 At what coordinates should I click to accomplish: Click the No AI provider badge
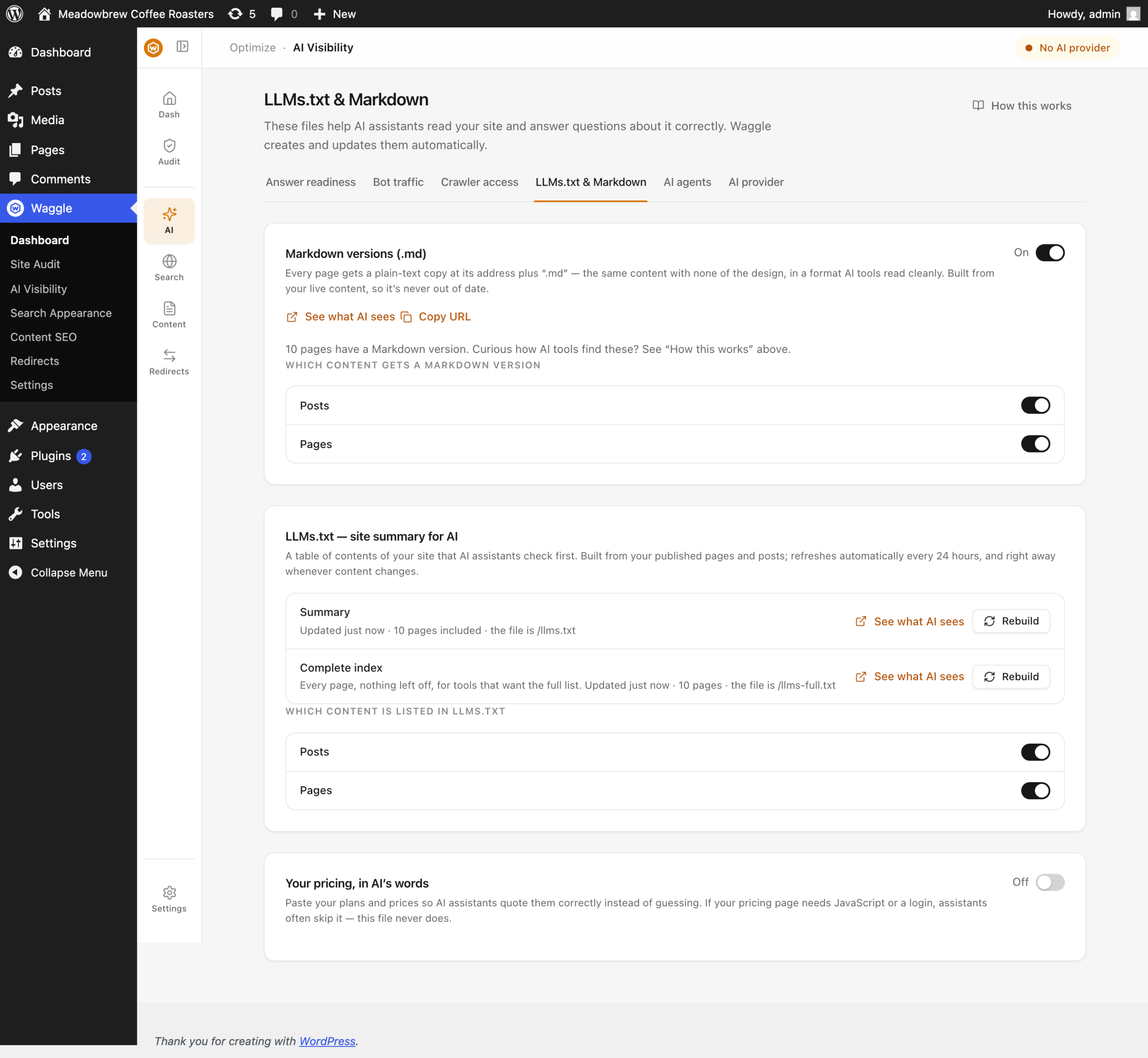point(1067,48)
